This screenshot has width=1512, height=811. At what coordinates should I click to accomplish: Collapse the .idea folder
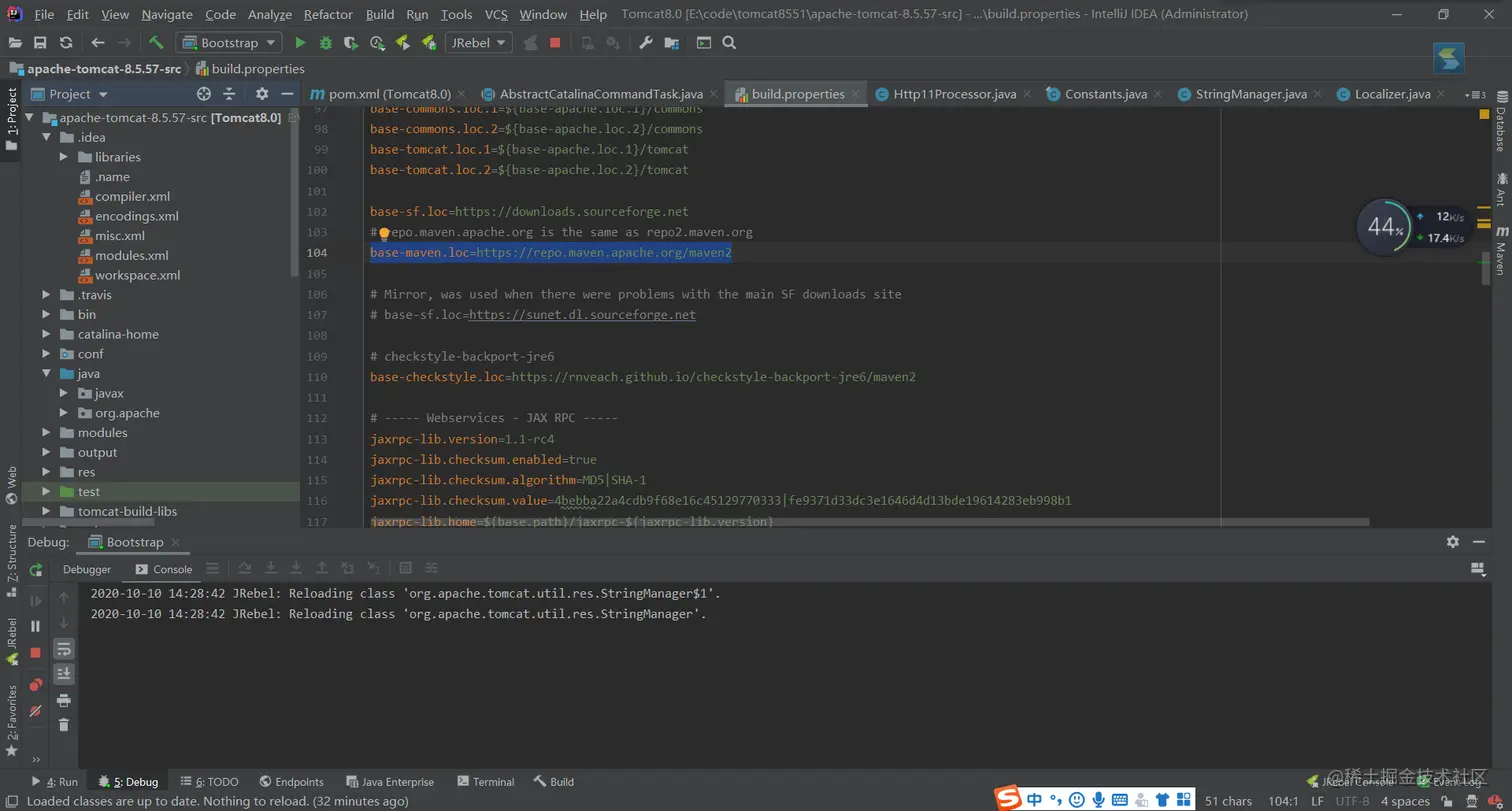pyautogui.click(x=47, y=137)
